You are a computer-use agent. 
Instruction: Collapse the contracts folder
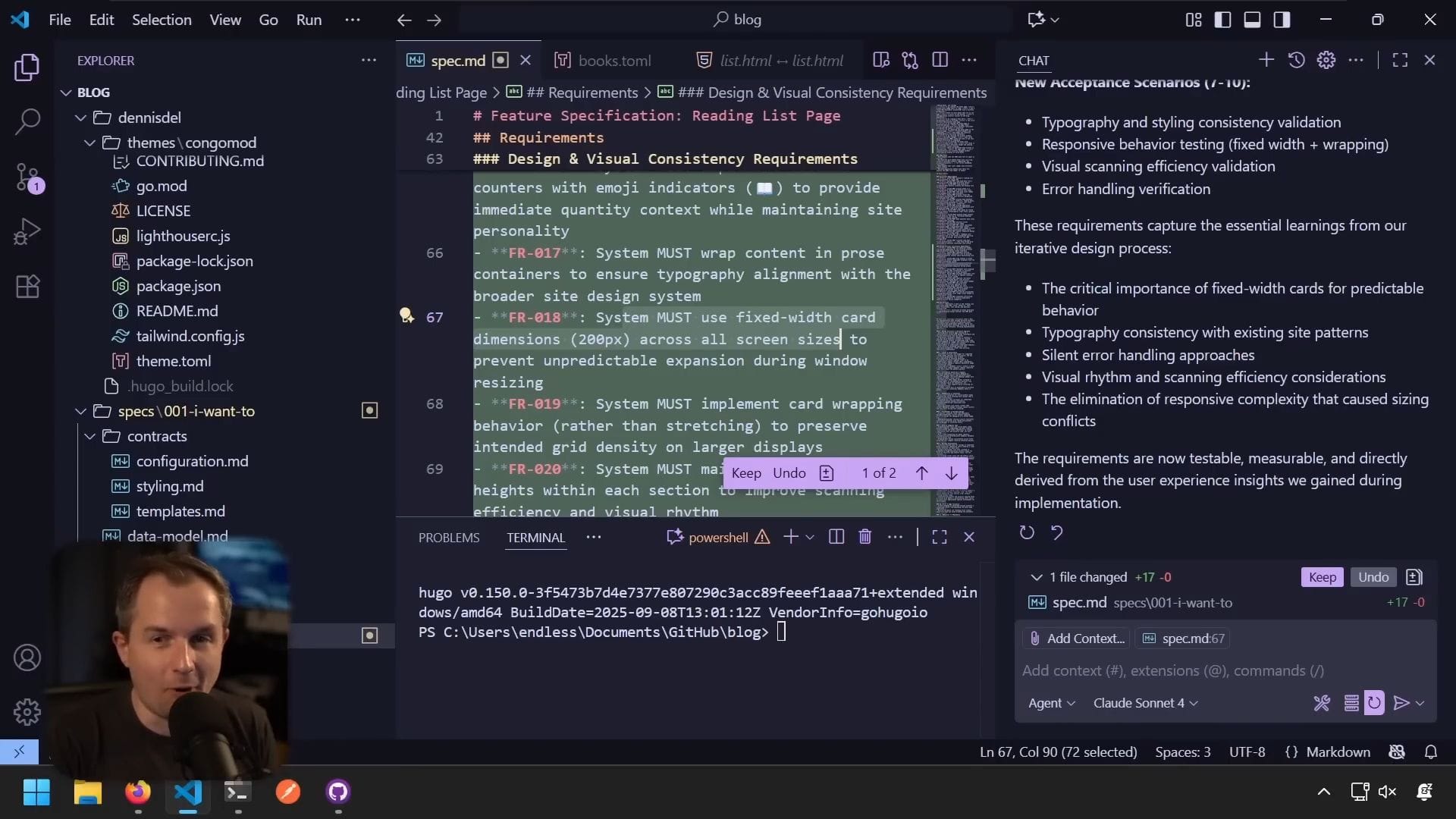pyautogui.click(x=156, y=436)
